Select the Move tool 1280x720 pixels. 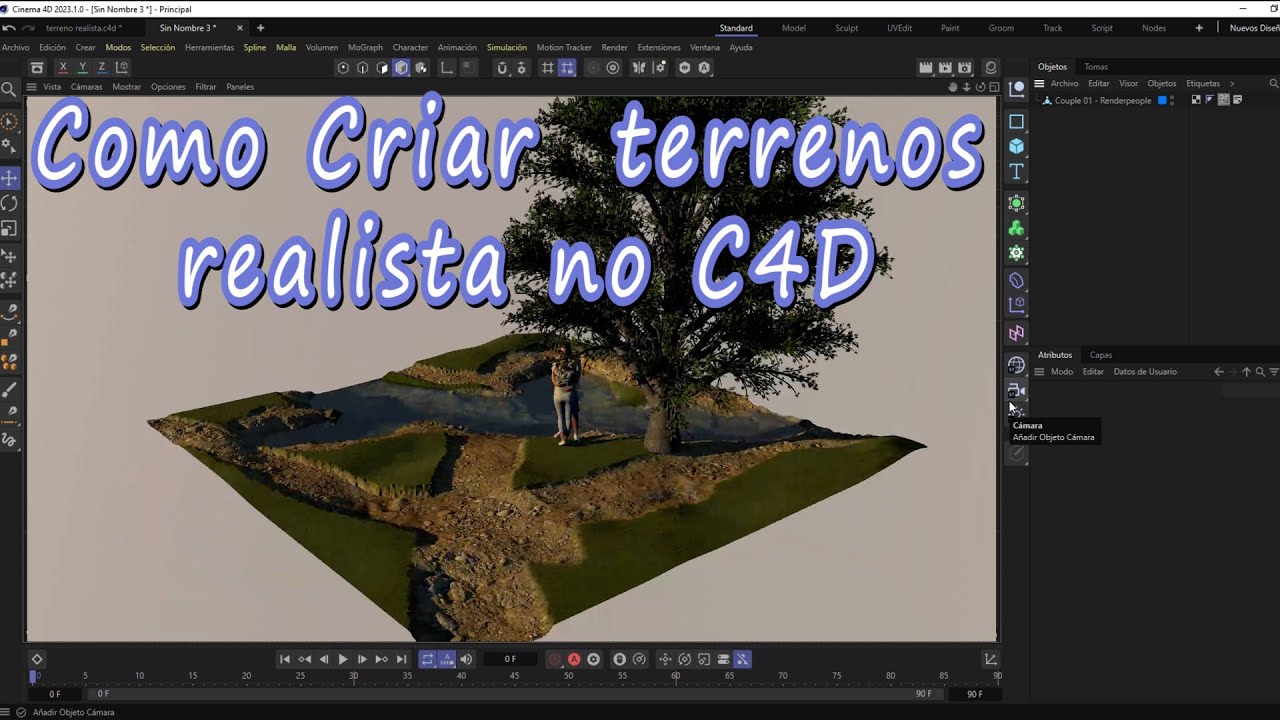tap(9, 178)
